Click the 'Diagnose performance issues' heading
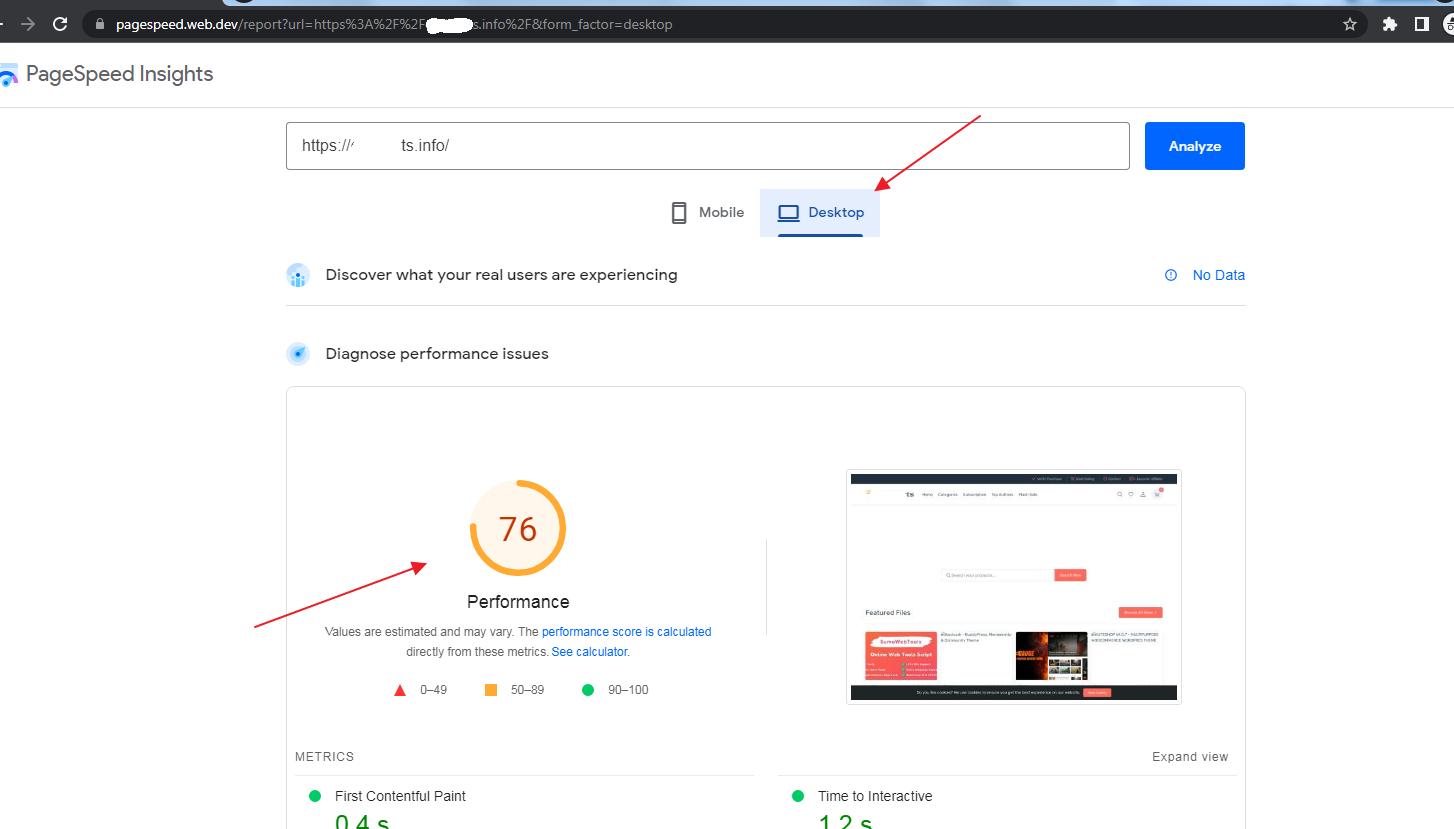This screenshot has width=1454, height=829. click(437, 354)
